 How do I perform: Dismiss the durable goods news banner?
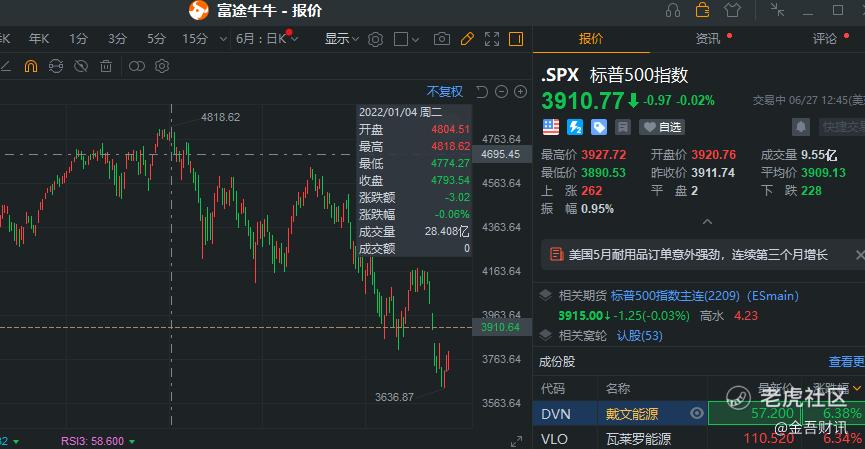859,255
